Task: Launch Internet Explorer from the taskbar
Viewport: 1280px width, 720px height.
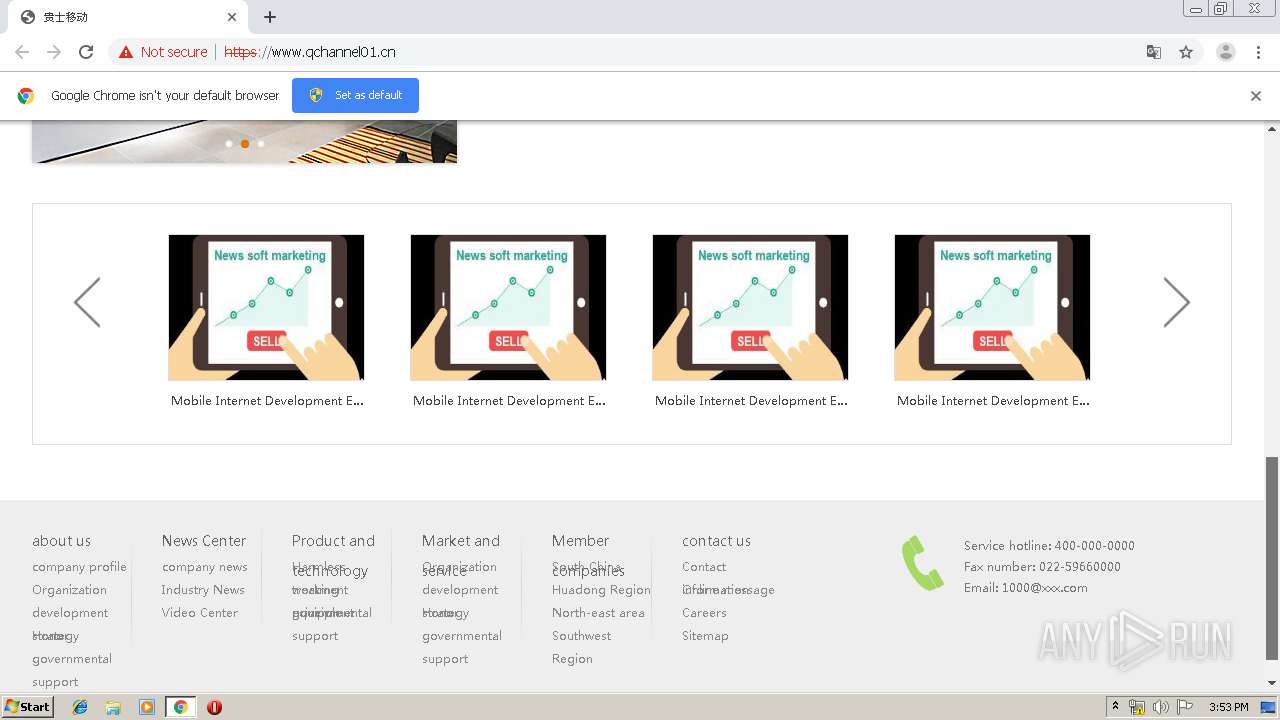Action: click(x=80, y=707)
